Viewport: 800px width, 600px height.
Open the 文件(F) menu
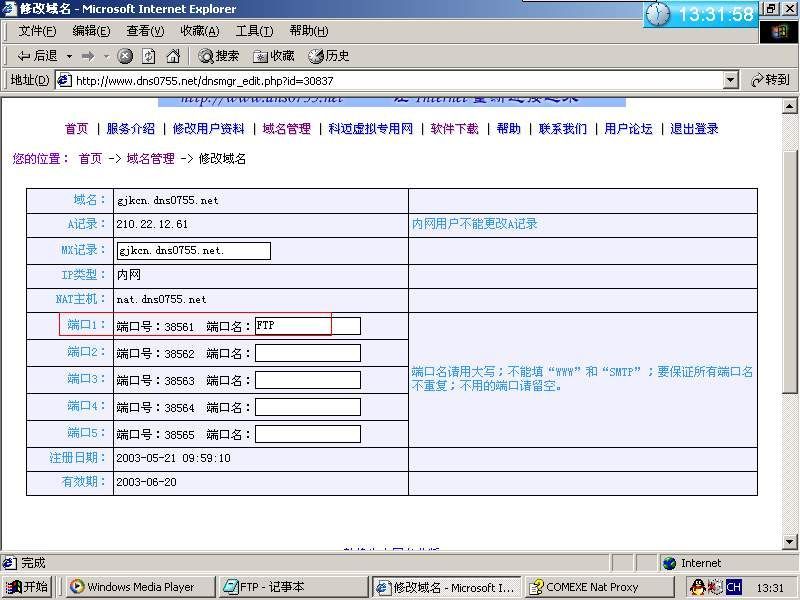37,31
